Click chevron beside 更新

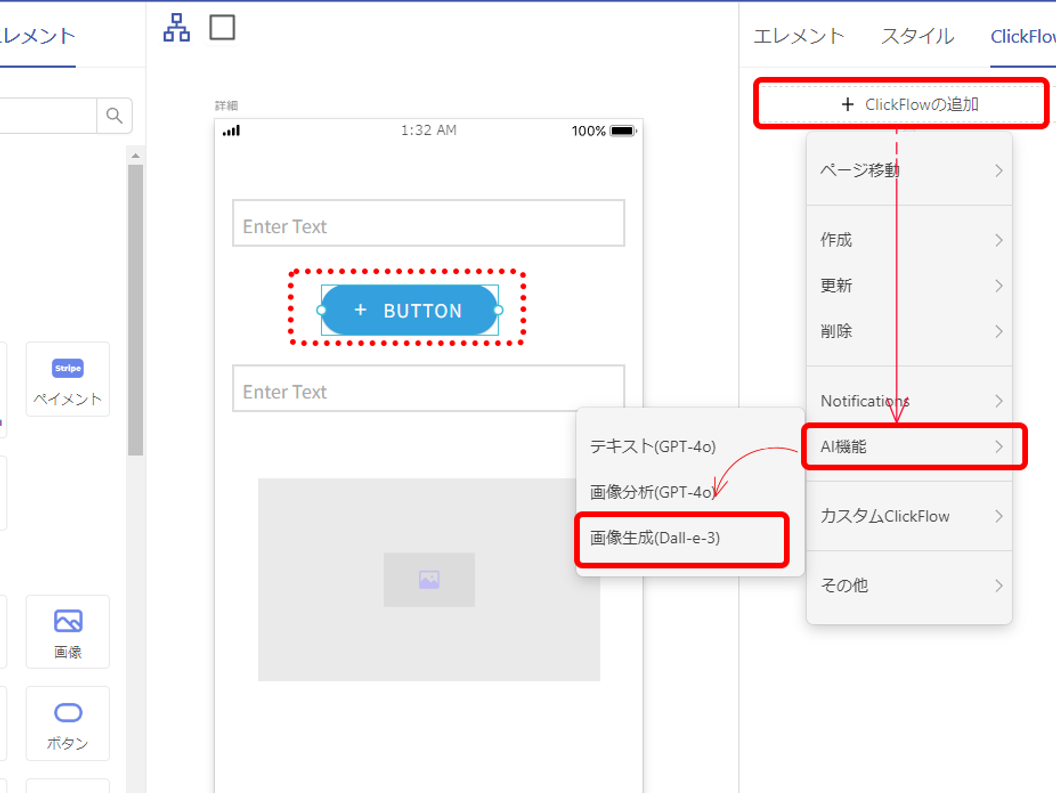[x=999, y=286]
